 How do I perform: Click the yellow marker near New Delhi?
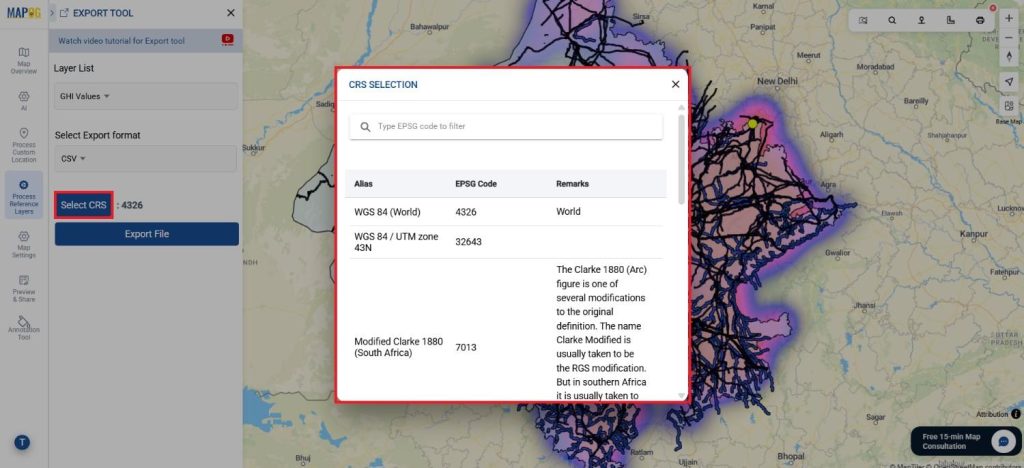point(752,123)
